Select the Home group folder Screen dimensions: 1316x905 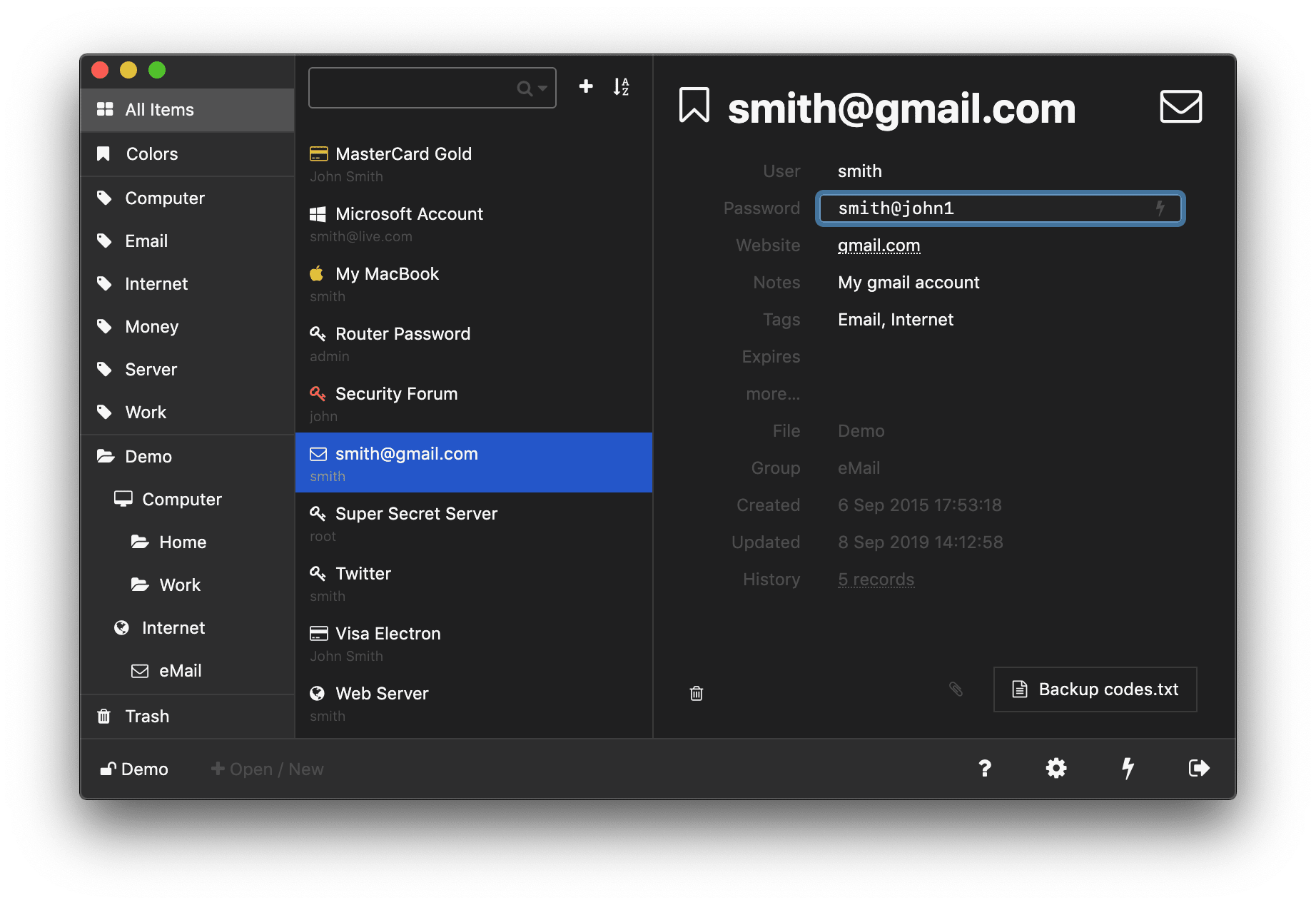tap(188, 542)
